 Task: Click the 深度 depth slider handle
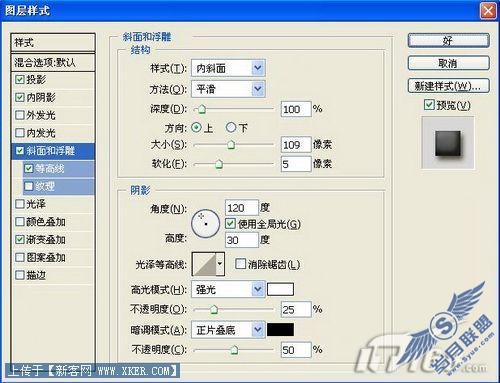pos(202,109)
